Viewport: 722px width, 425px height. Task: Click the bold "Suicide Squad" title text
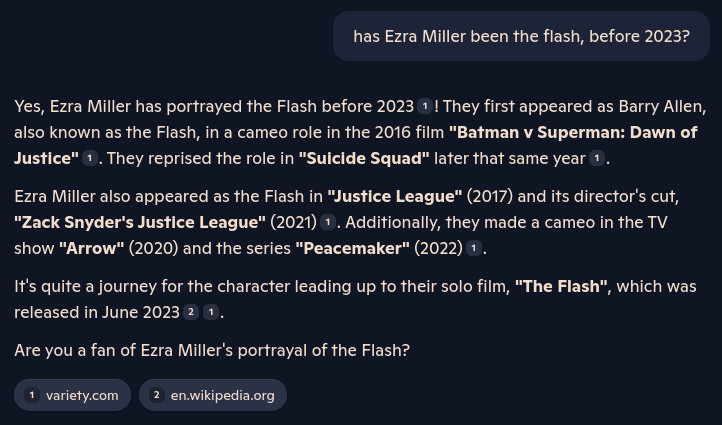[x=364, y=158]
